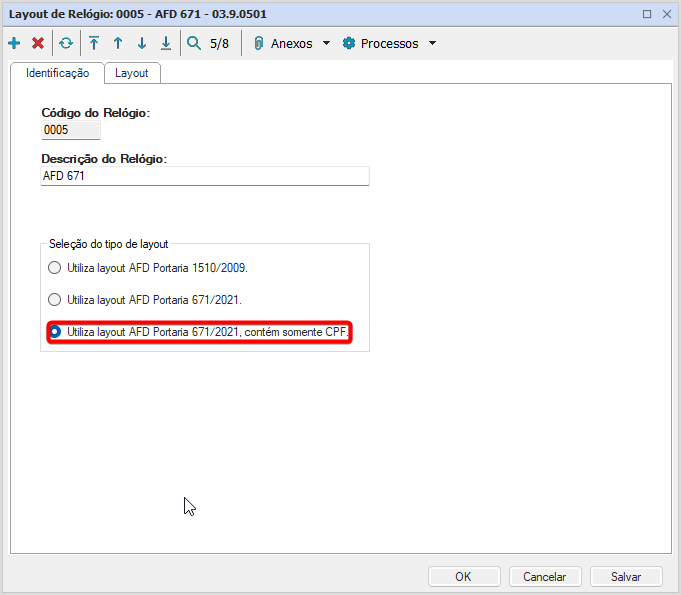This screenshot has height=595, width=681.
Task: Click the Processos label in the toolbar
Action: [390, 43]
